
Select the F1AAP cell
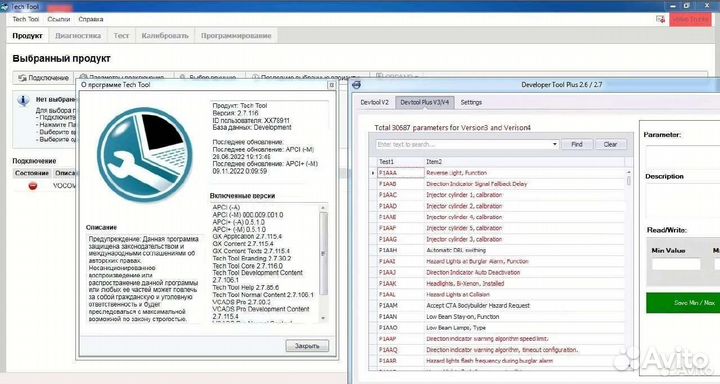pyautogui.click(x=400, y=339)
